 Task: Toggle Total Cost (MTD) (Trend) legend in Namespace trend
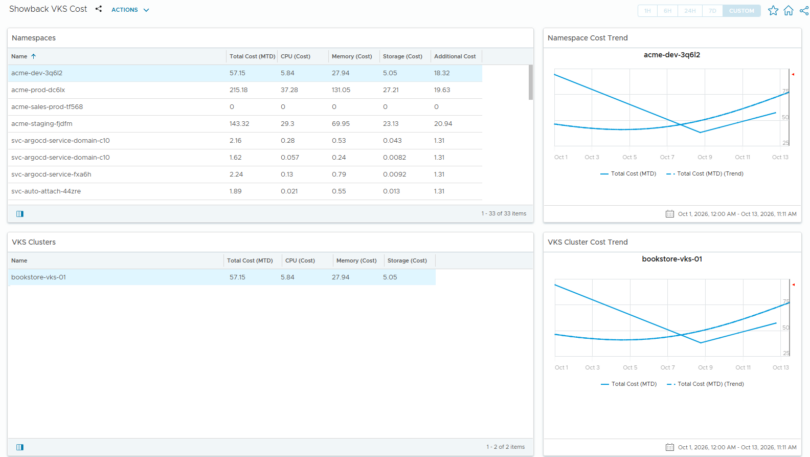705,174
